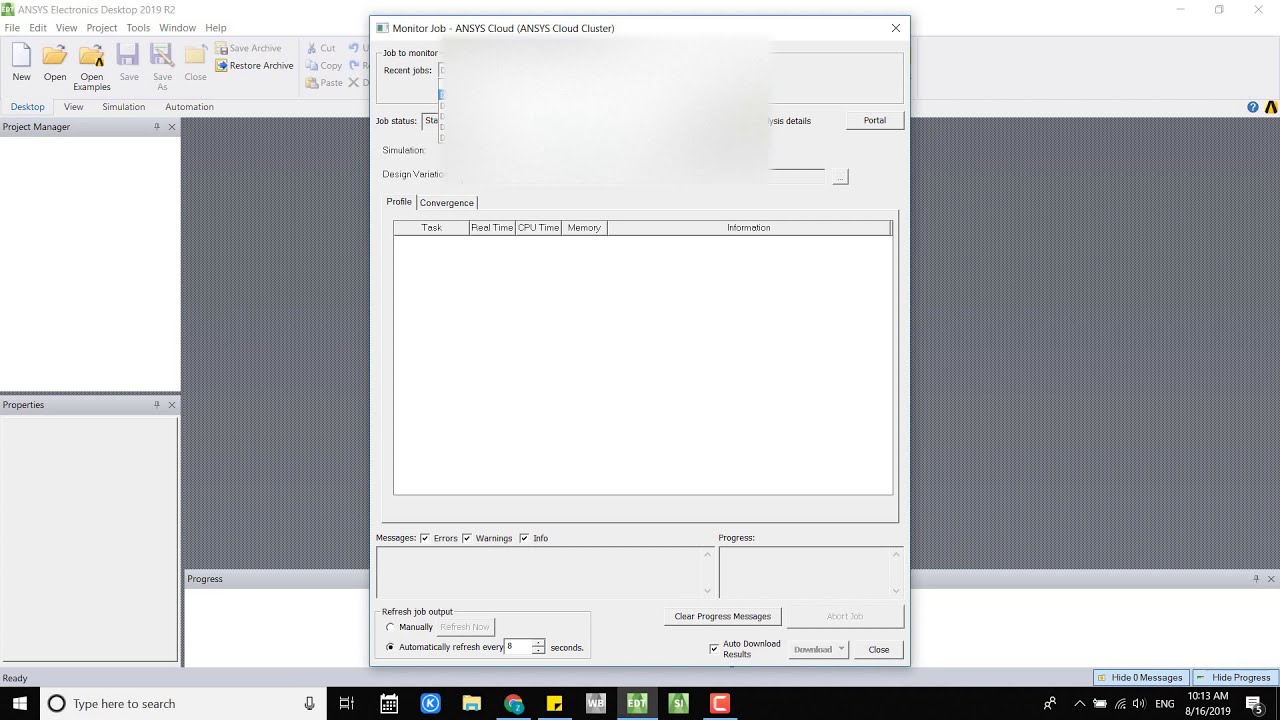Image resolution: width=1280 pixels, height=720 pixels.
Task: Click the Paste tool in ribbon
Action: 325,82
